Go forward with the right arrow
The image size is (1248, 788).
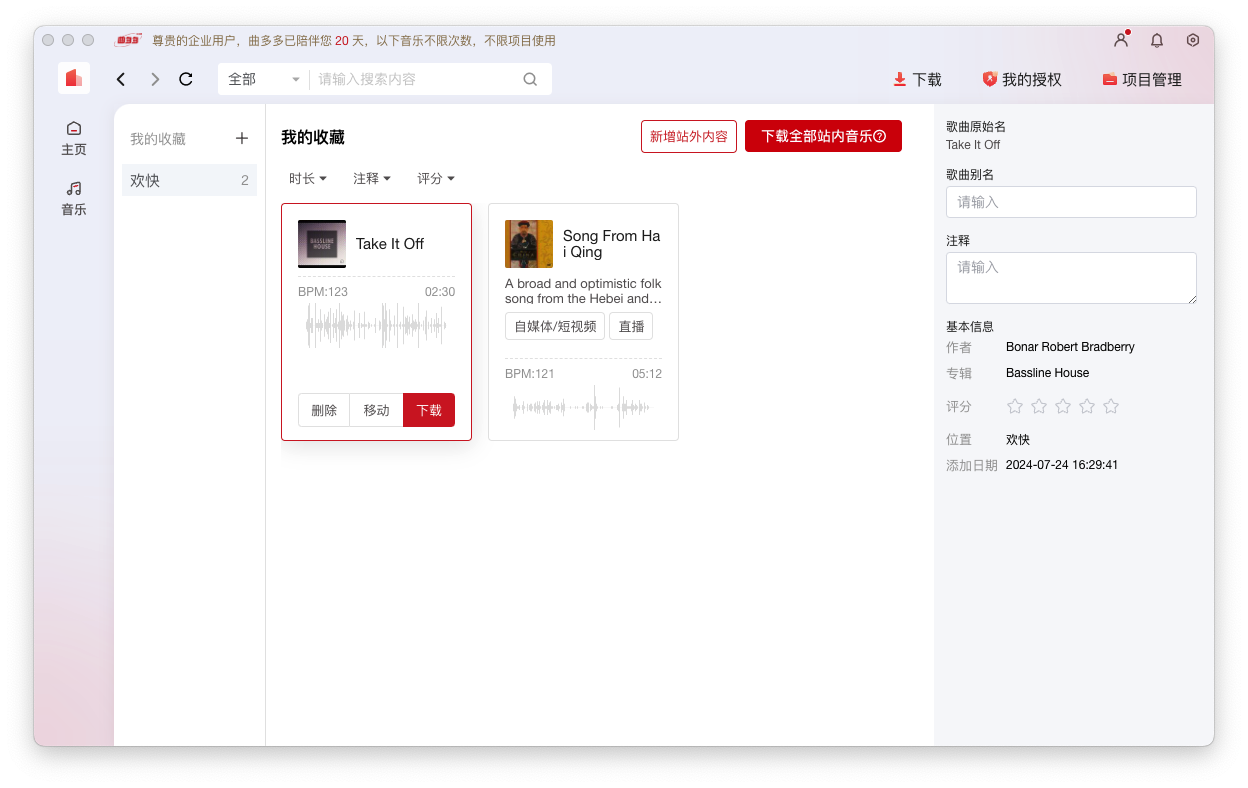155,79
